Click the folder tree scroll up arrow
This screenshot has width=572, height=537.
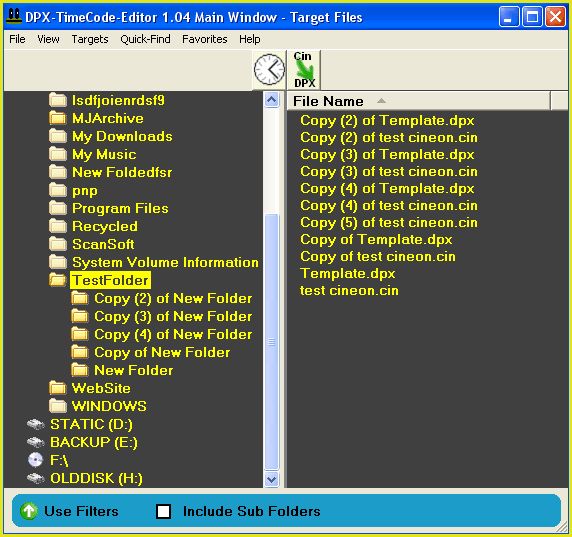pyautogui.click(x=271, y=100)
